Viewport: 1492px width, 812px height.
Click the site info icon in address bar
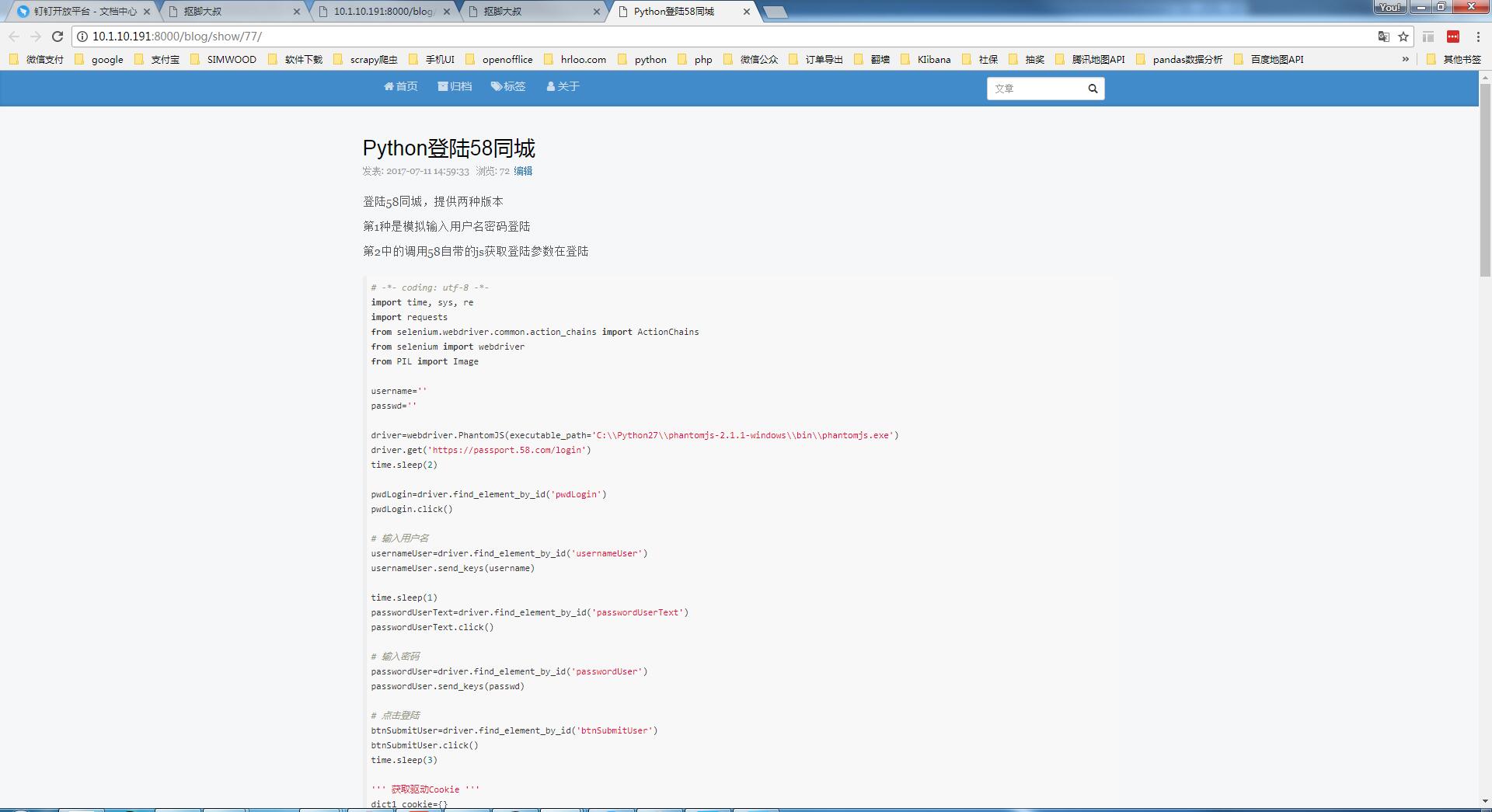(82, 37)
